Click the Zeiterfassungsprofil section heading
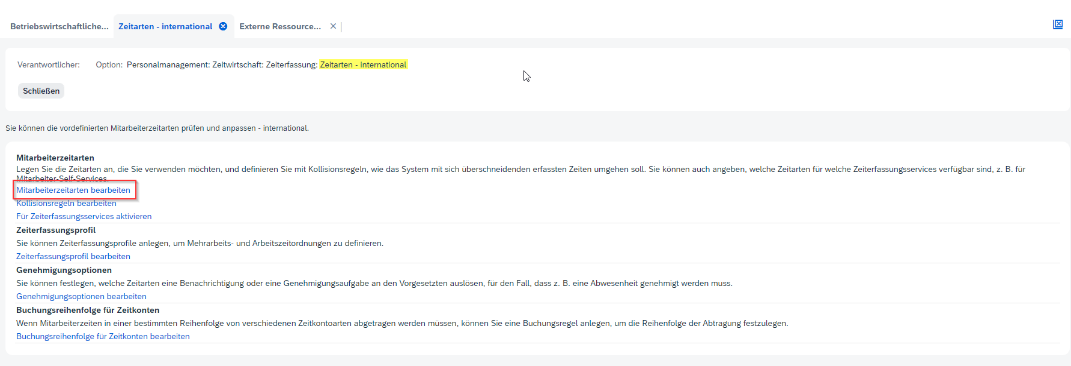 pyautogui.click(x=56, y=230)
